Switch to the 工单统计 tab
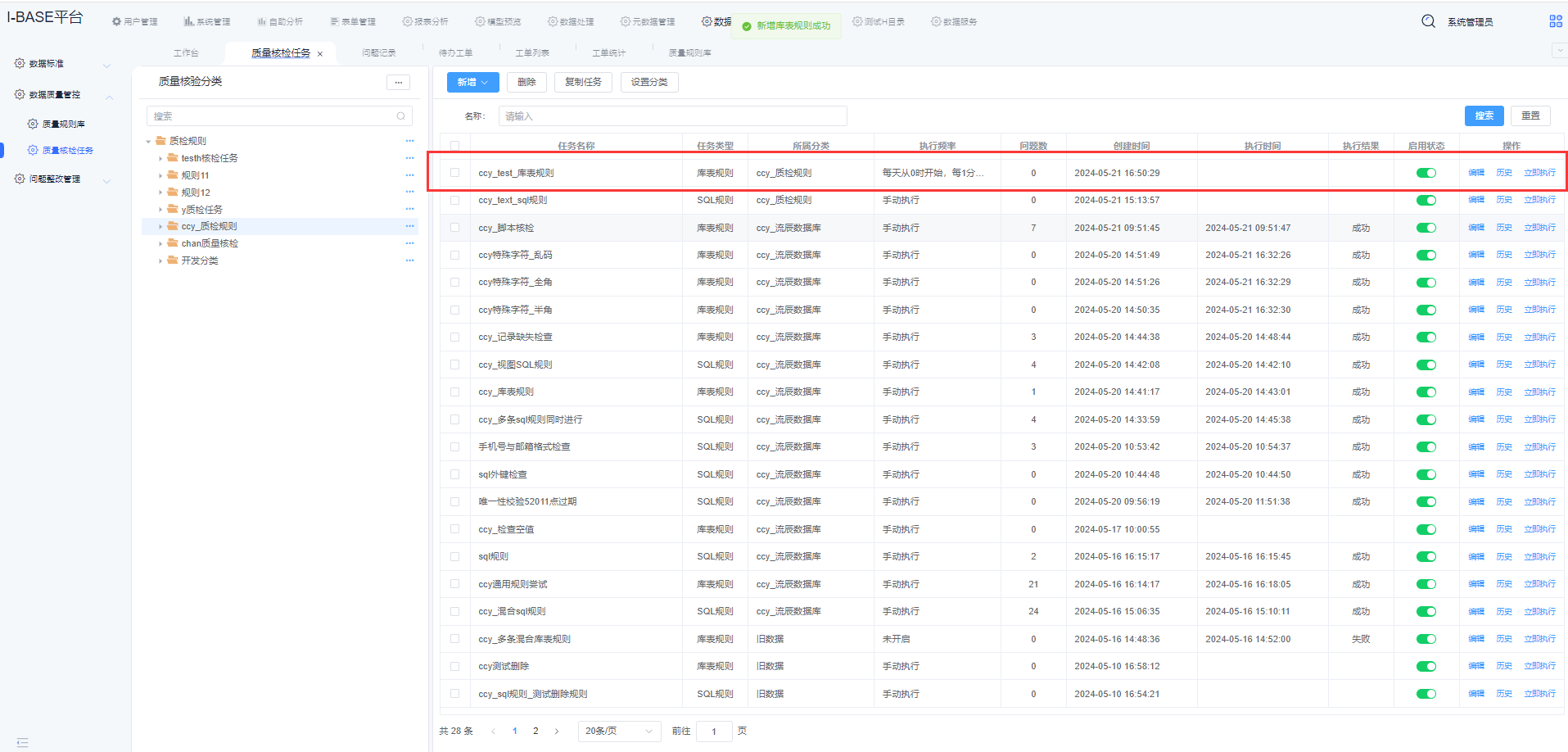1568x752 pixels. [609, 52]
